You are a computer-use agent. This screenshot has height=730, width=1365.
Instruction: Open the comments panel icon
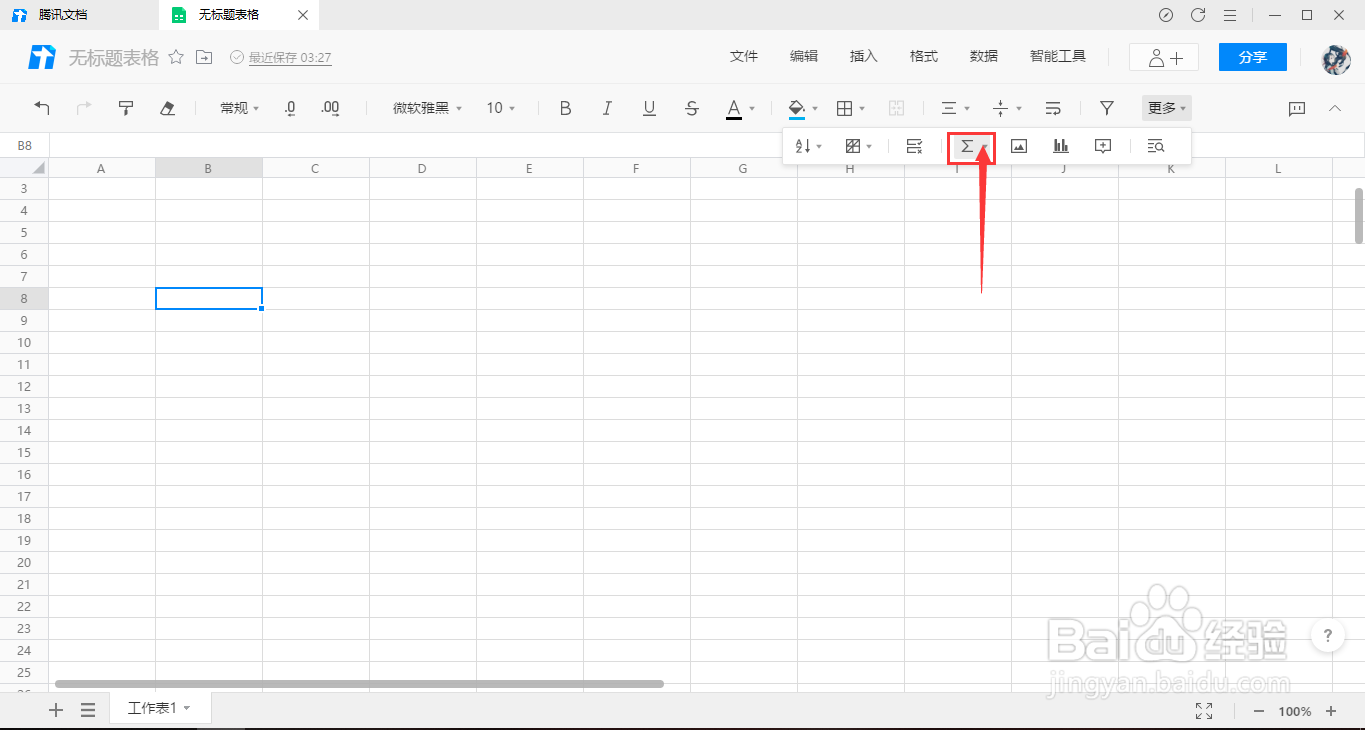(1297, 108)
